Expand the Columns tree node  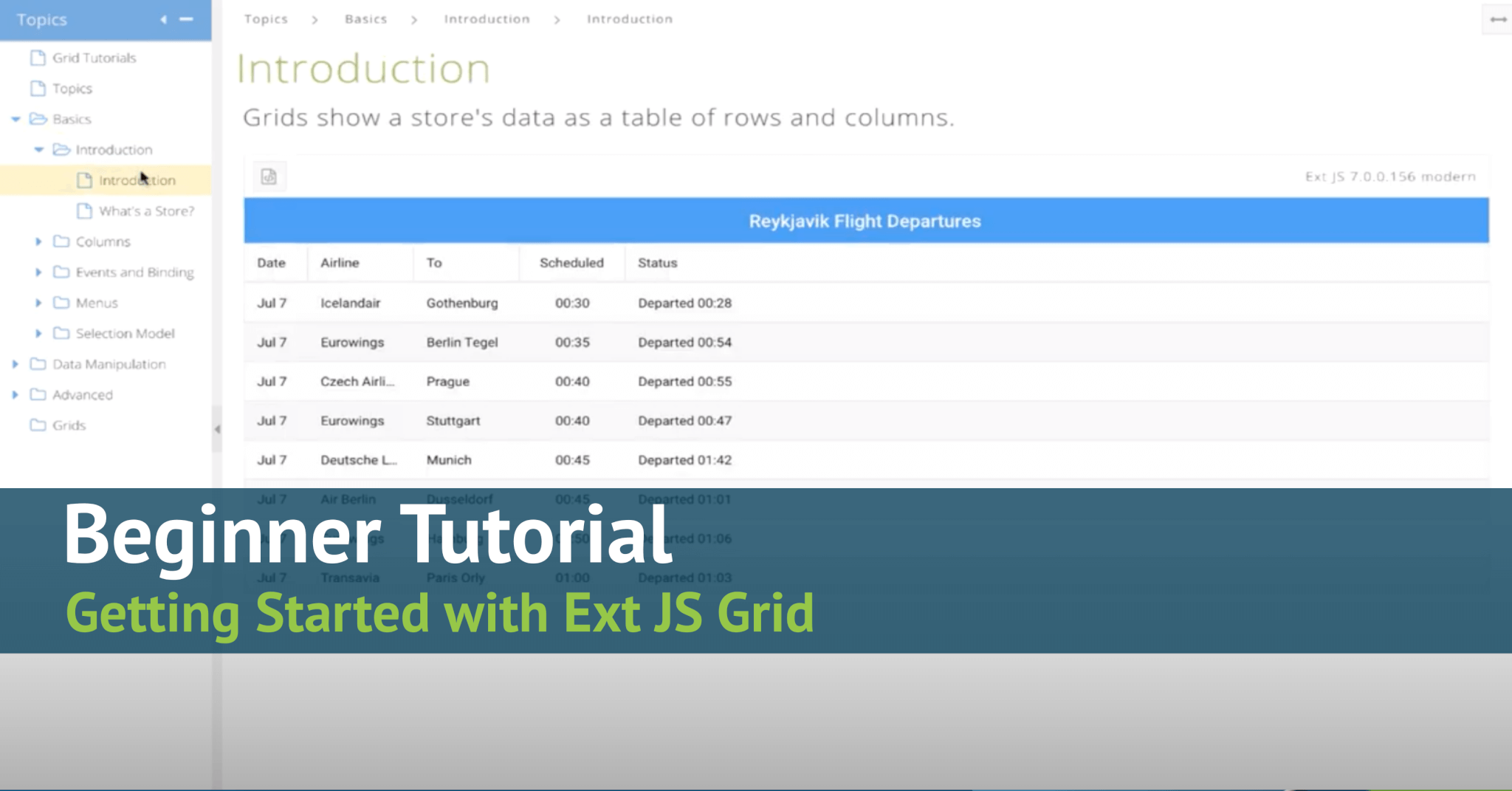click(x=38, y=242)
